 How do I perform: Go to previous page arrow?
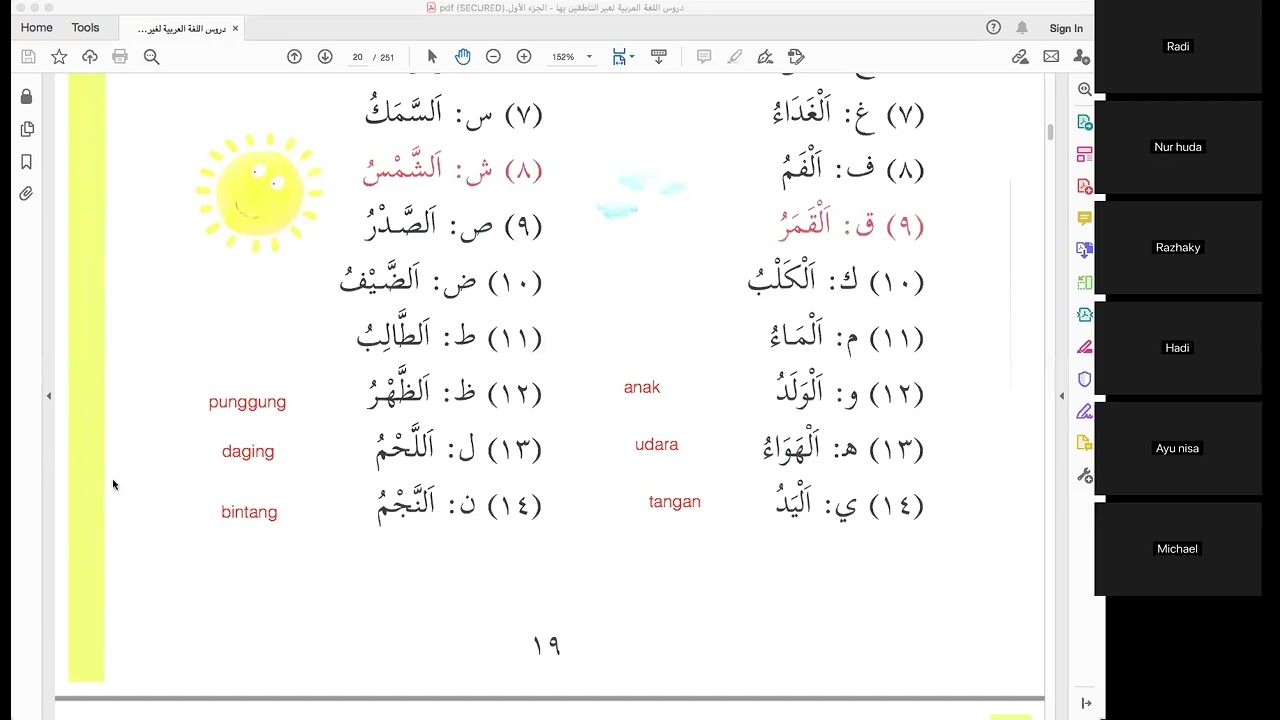click(x=294, y=57)
